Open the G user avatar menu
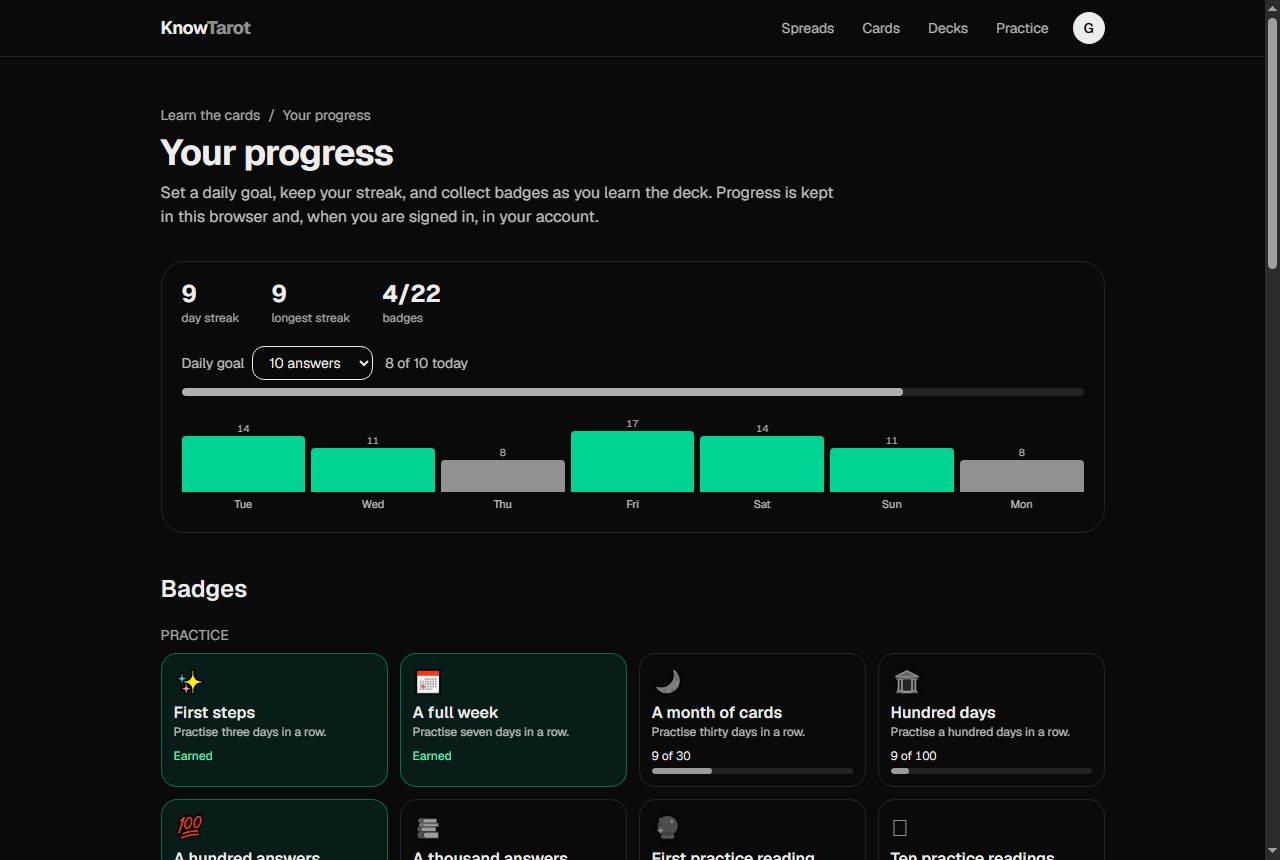1280x860 pixels. click(1089, 28)
